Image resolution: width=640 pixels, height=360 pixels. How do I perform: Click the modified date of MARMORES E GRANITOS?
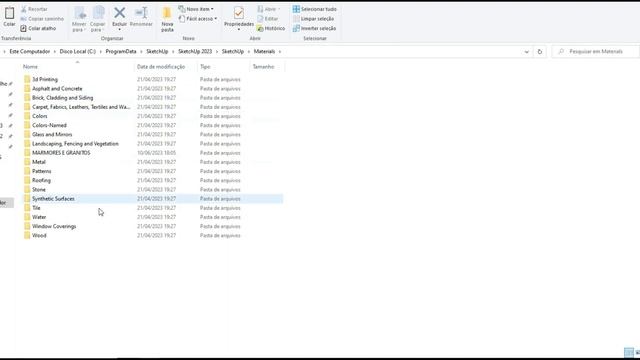click(157, 153)
